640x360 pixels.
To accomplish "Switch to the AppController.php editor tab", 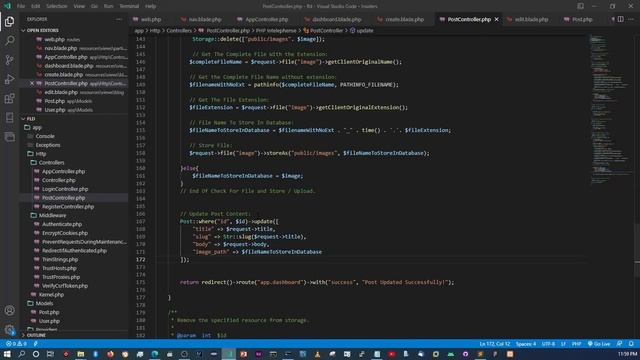I will (266, 19).
